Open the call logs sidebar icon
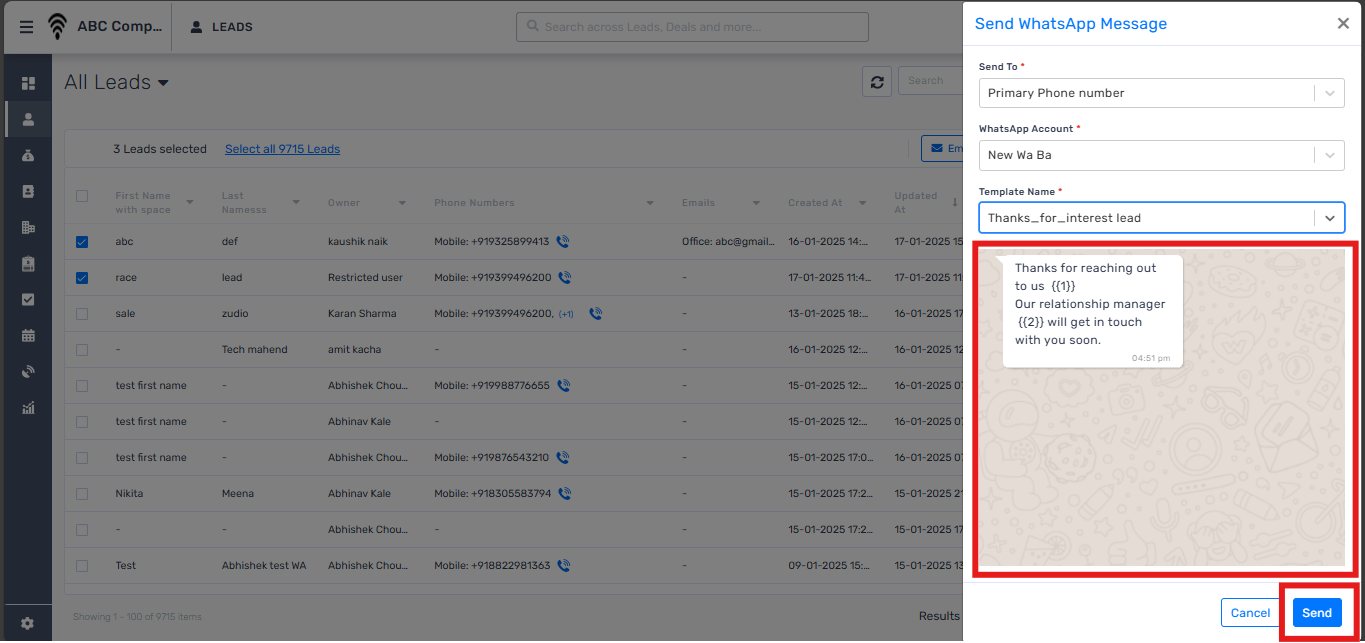 tap(28, 371)
